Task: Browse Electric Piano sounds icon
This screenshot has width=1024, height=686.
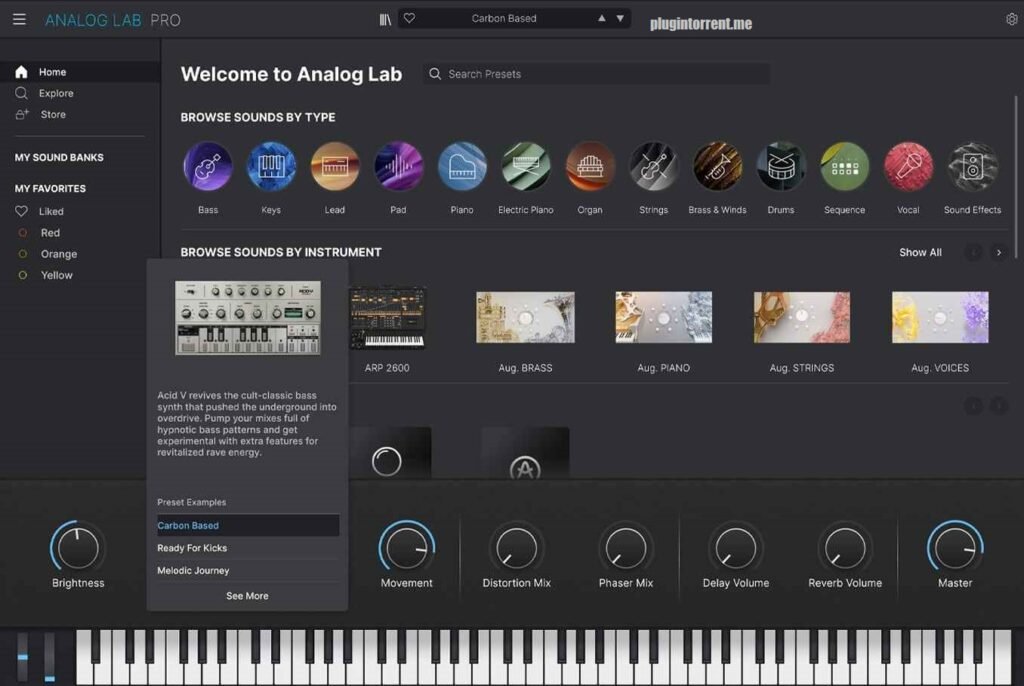Action: 526,167
